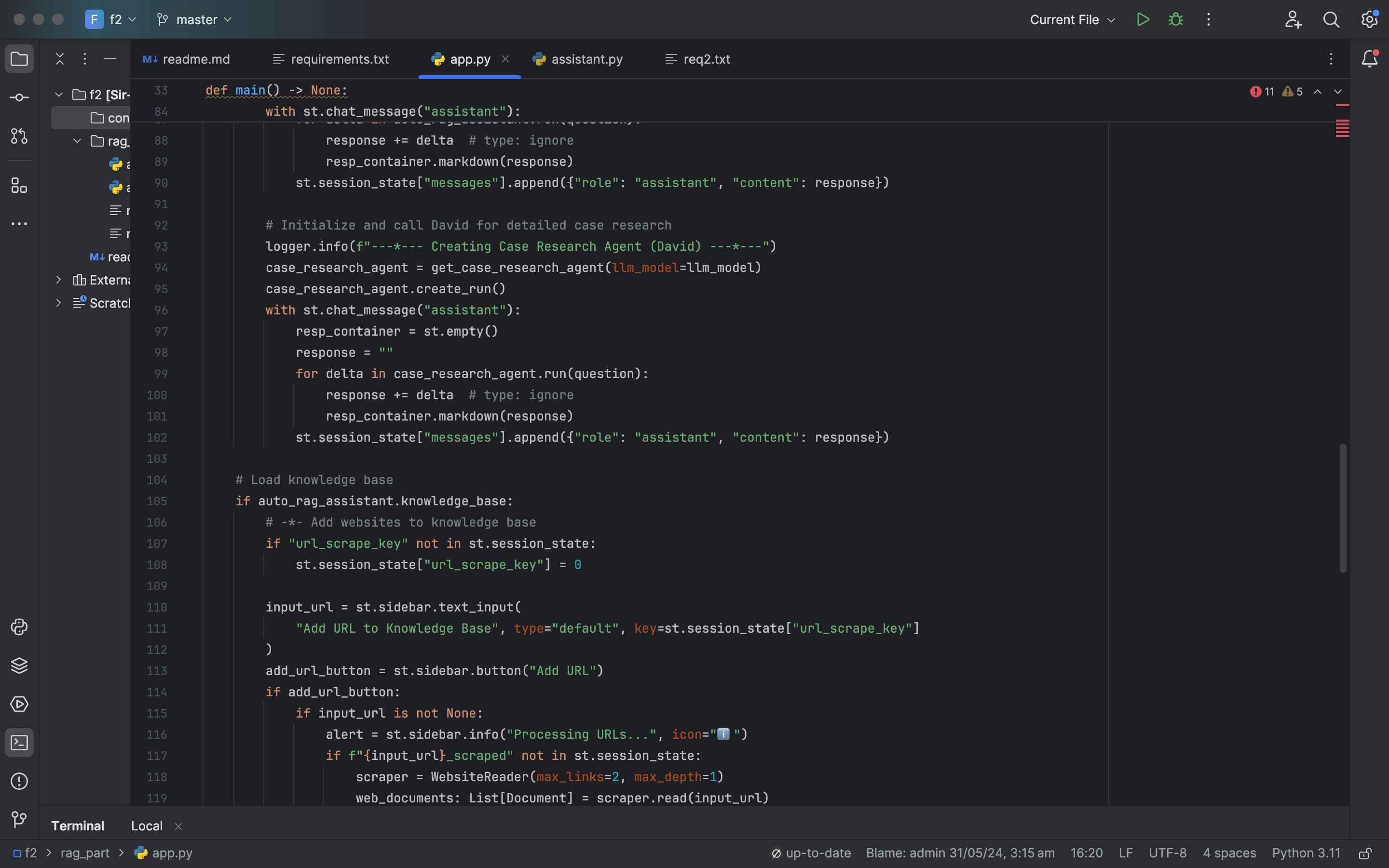Click the error count 11 indicator
Image resolution: width=1389 pixels, height=868 pixels.
pos(1263,91)
